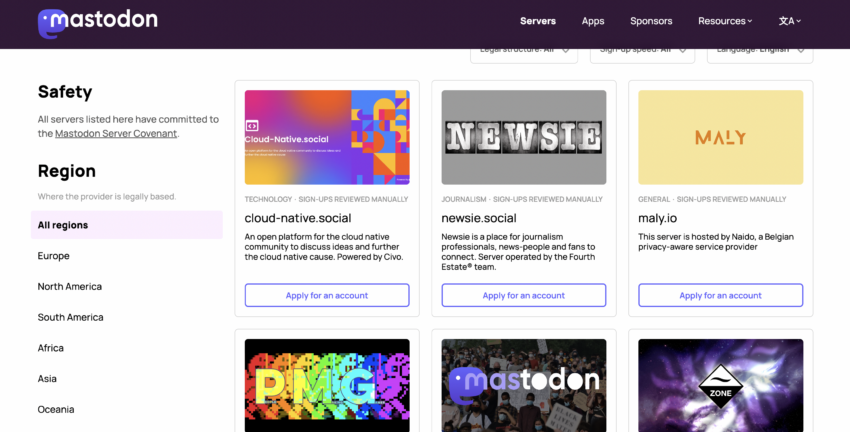Click the Safety heading
This screenshot has width=850, height=432.
pyautogui.click(x=65, y=92)
